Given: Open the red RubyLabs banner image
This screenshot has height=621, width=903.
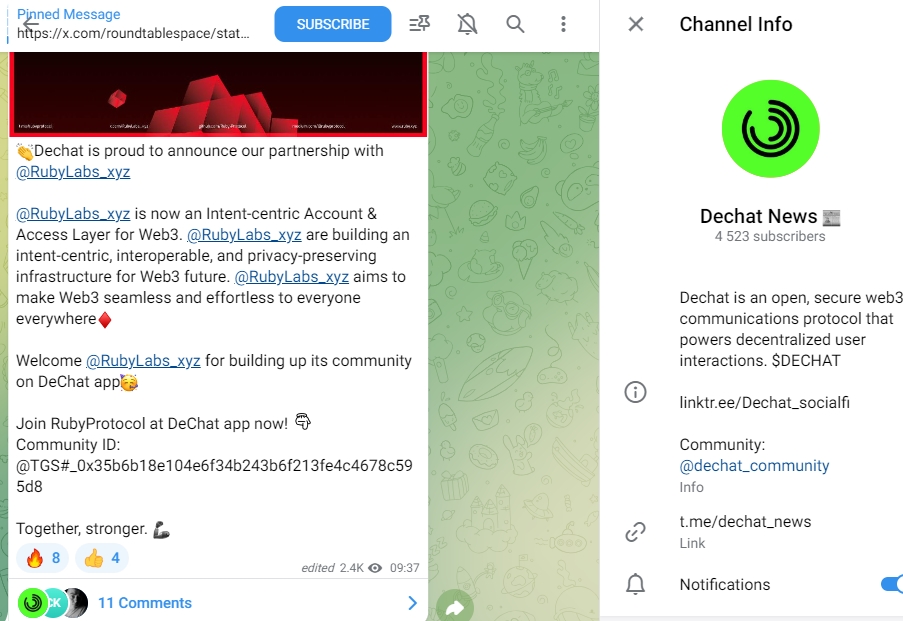Looking at the screenshot, I should click(218, 94).
